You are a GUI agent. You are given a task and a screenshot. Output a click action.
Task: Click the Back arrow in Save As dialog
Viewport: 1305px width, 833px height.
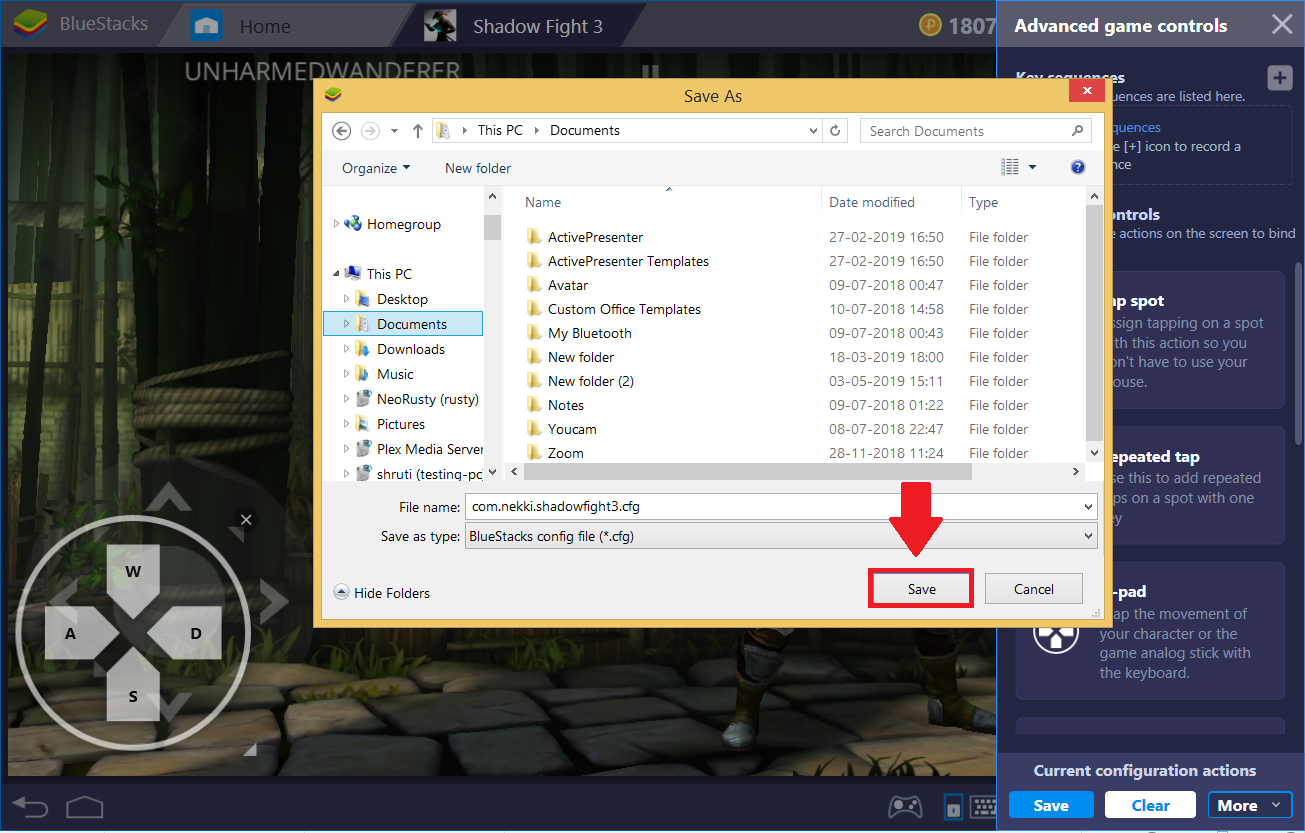click(342, 131)
